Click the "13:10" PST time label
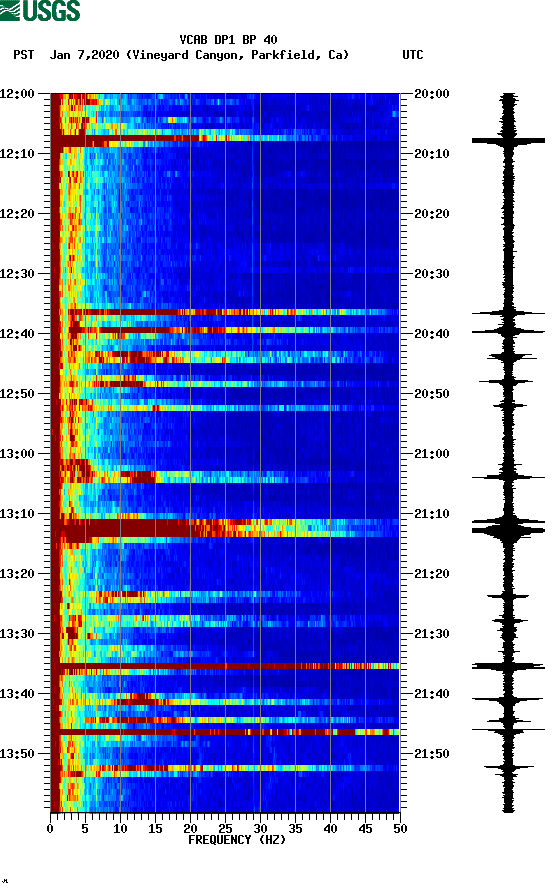 pyautogui.click(x=17, y=514)
